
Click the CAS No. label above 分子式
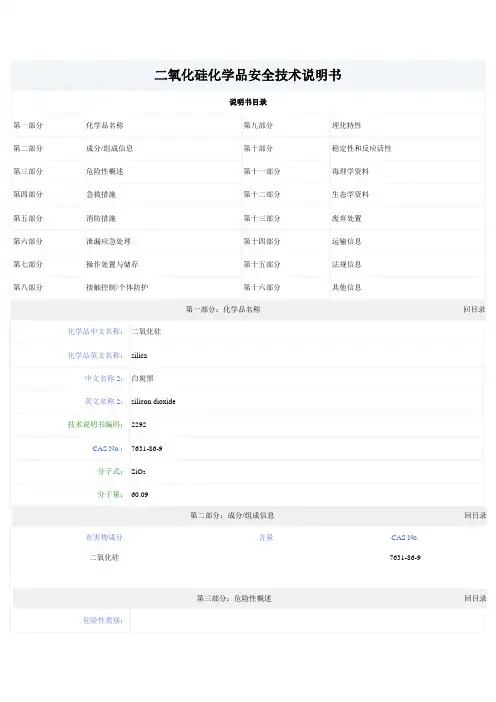[x=107, y=448]
